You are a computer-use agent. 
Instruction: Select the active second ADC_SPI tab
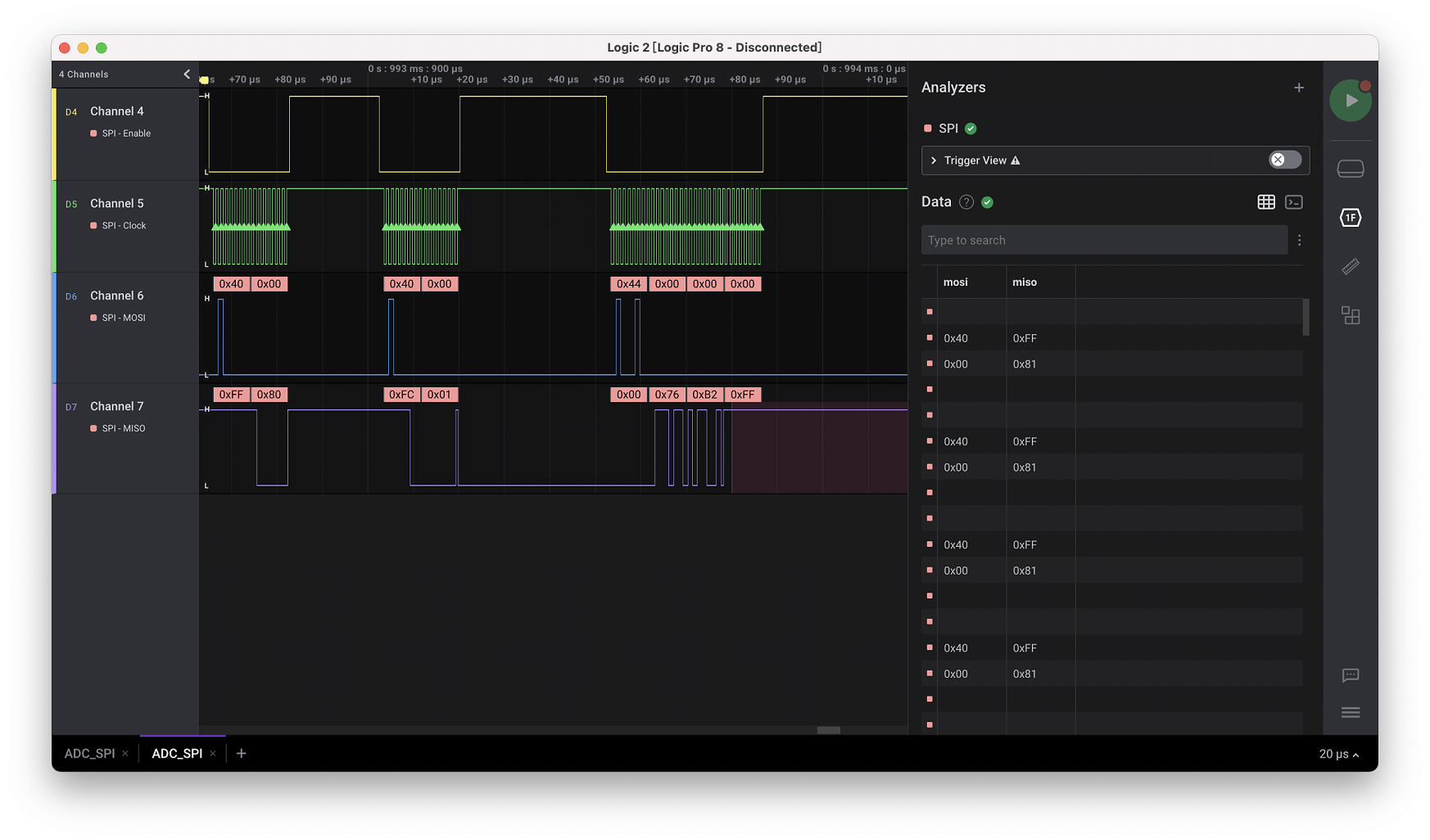pos(177,753)
